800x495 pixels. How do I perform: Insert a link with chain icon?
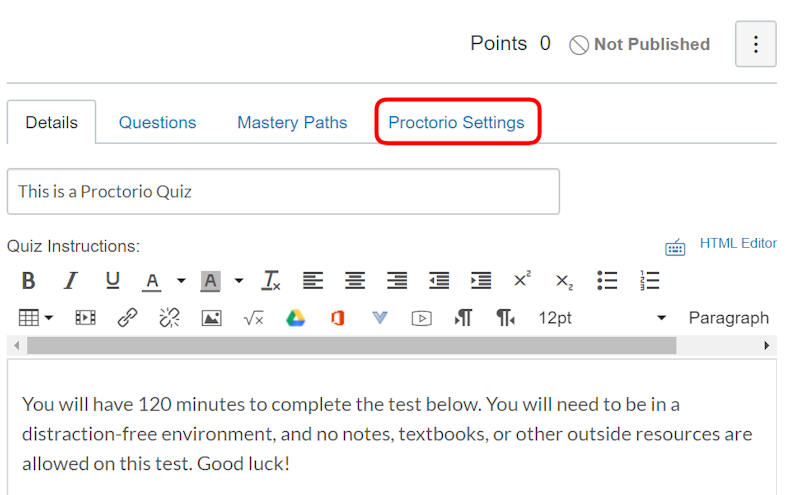[x=127, y=318]
